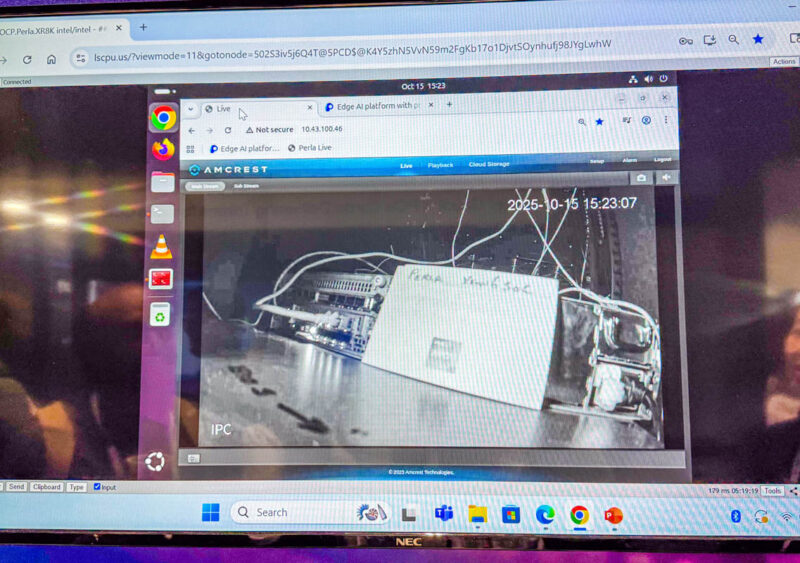This screenshot has height=563, width=800.
Task: Click the Ubuntu network status icon
Action: (633, 80)
